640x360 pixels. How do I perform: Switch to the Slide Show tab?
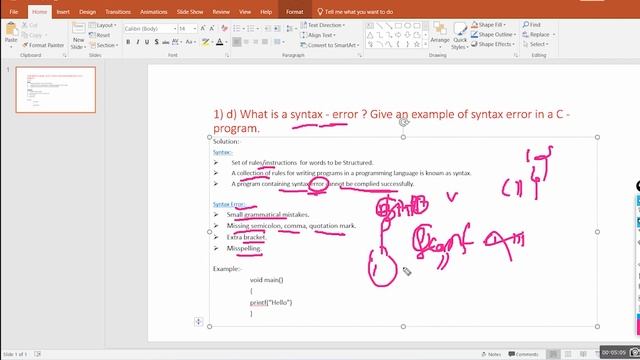(190, 12)
